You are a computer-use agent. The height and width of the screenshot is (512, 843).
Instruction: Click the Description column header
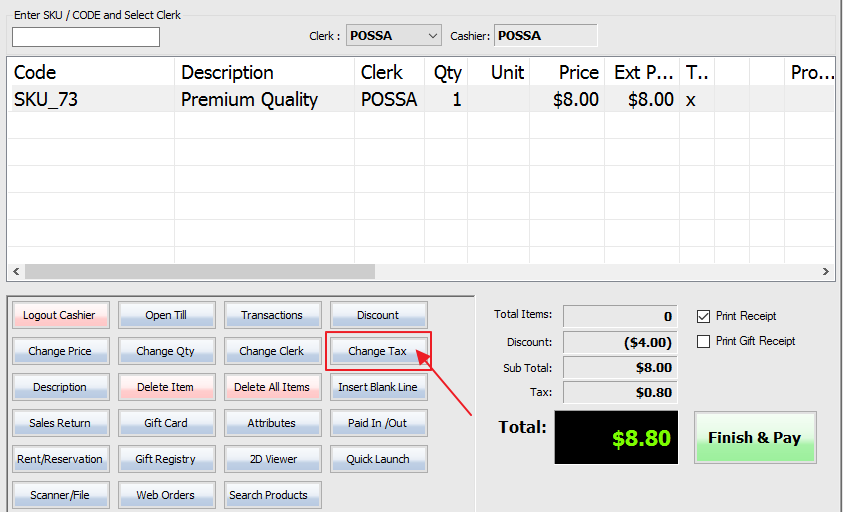(x=265, y=72)
